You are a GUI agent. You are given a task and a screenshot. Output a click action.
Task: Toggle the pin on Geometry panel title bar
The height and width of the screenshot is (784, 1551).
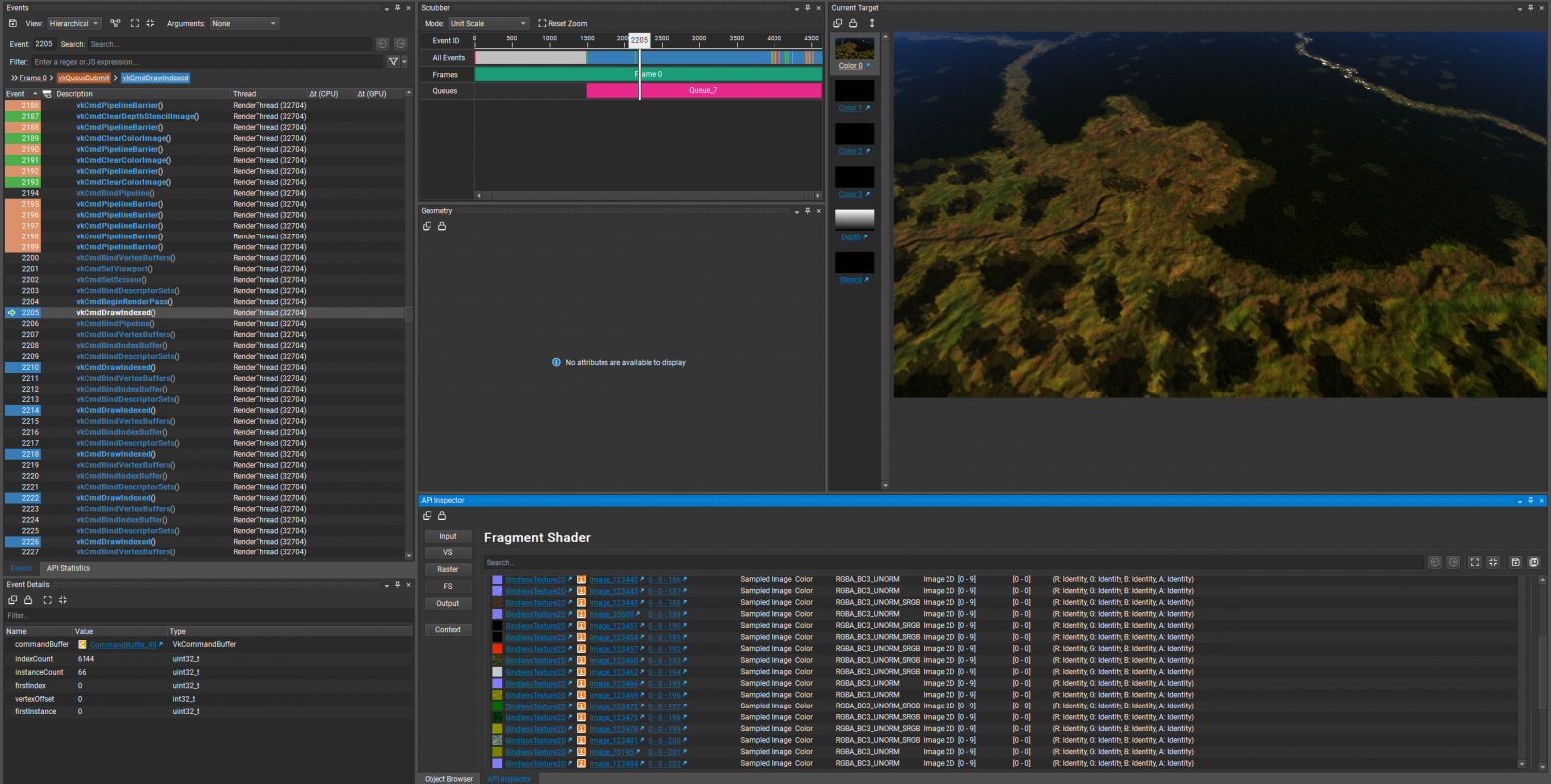click(808, 211)
